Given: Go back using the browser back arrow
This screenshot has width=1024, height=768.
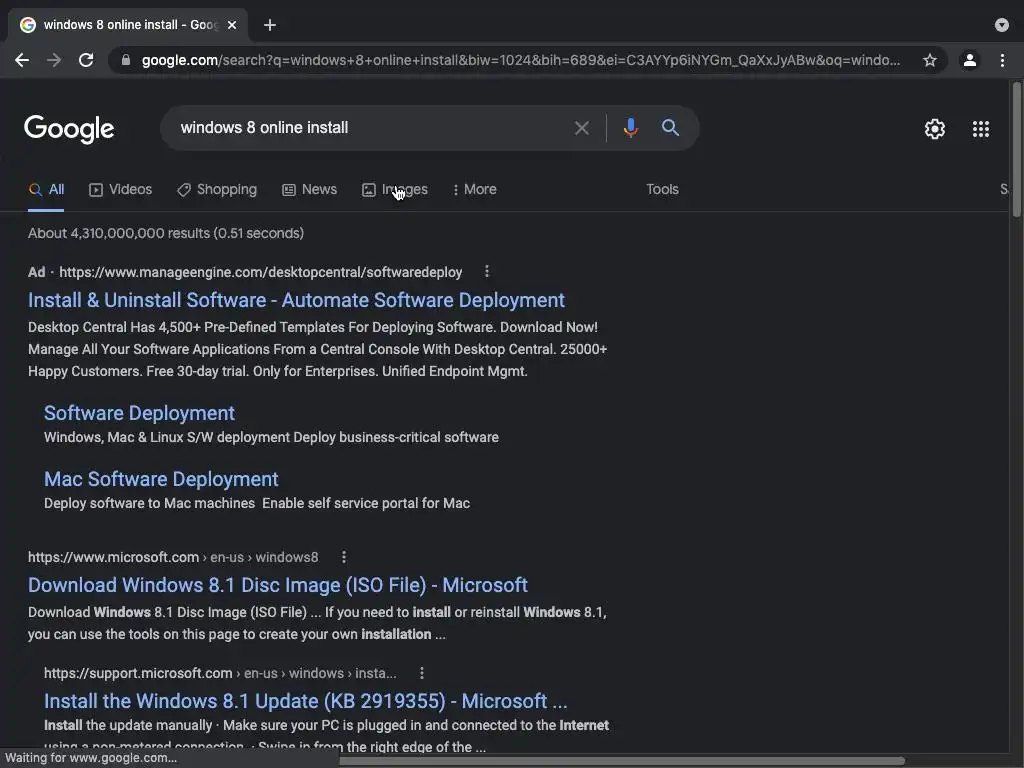Looking at the screenshot, I should coord(22,60).
